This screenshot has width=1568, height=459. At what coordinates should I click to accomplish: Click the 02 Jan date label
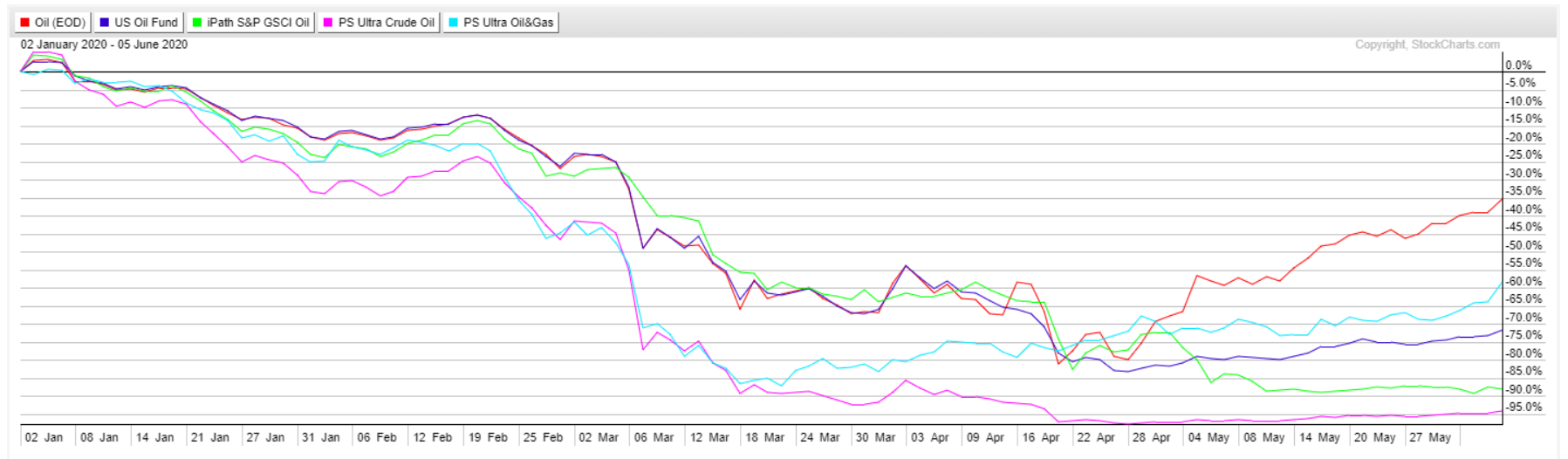click(x=44, y=437)
